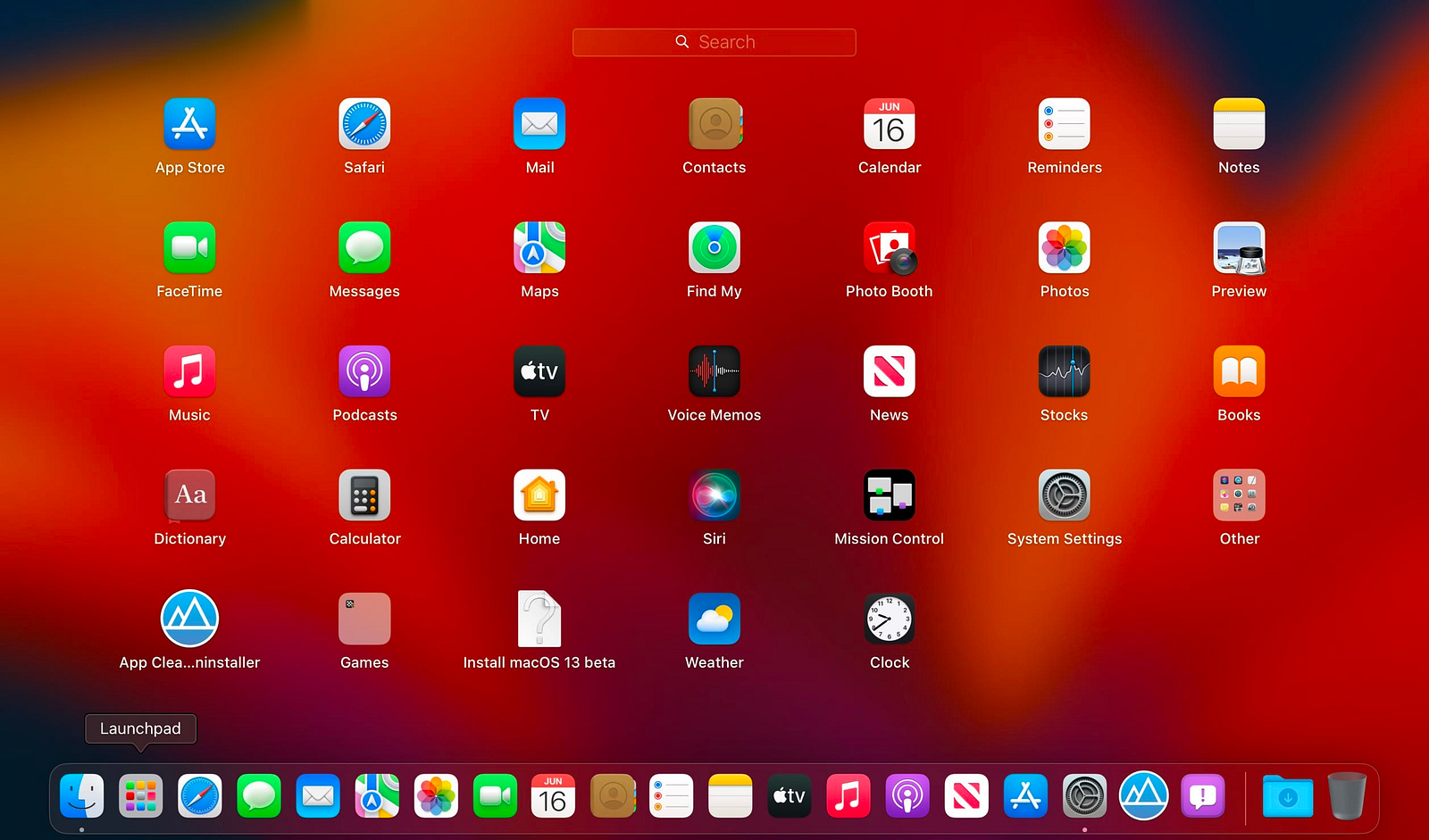This screenshot has width=1429, height=840.
Task: Launch Reminders from the Launchpad grid
Action: [x=1065, y=124]
